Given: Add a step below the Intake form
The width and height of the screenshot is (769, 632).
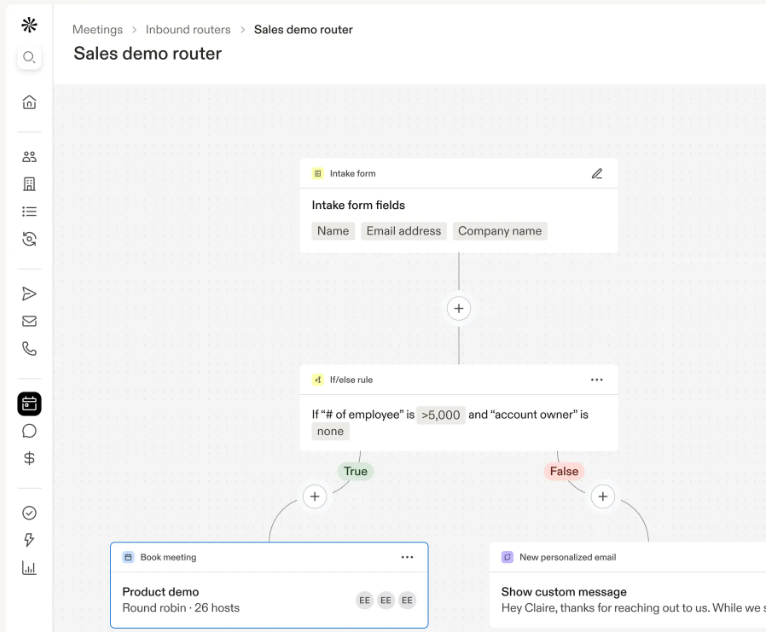Looking at the screenshot, I should pyautogui.click(x=459, y=309).
